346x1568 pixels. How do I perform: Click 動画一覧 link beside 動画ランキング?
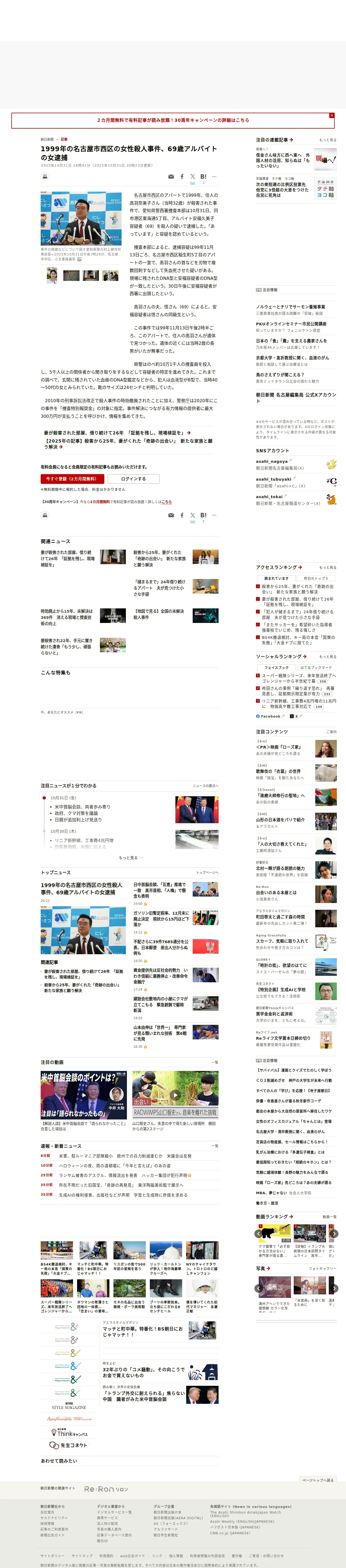click(x=330, y=1217)
